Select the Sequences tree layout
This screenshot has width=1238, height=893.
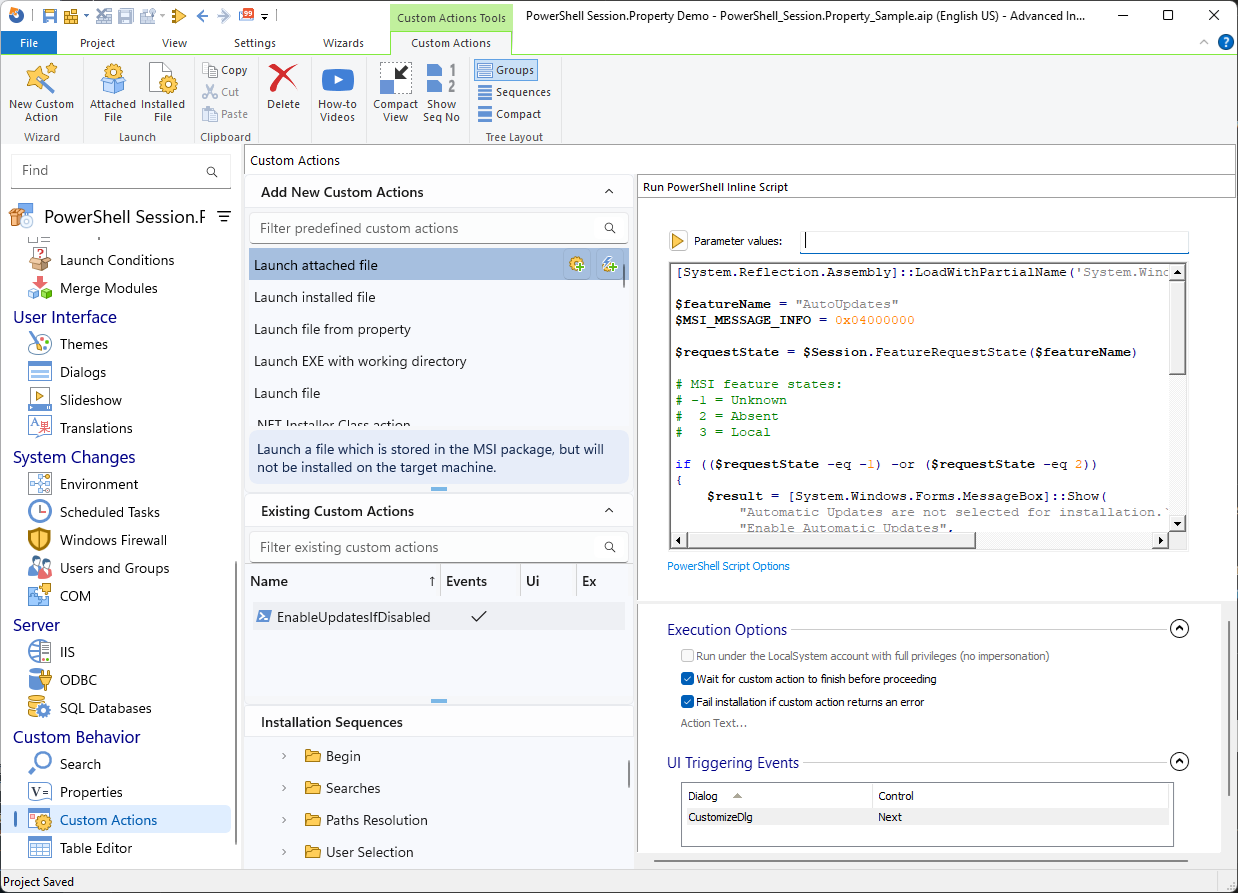(x=513, y=92)
